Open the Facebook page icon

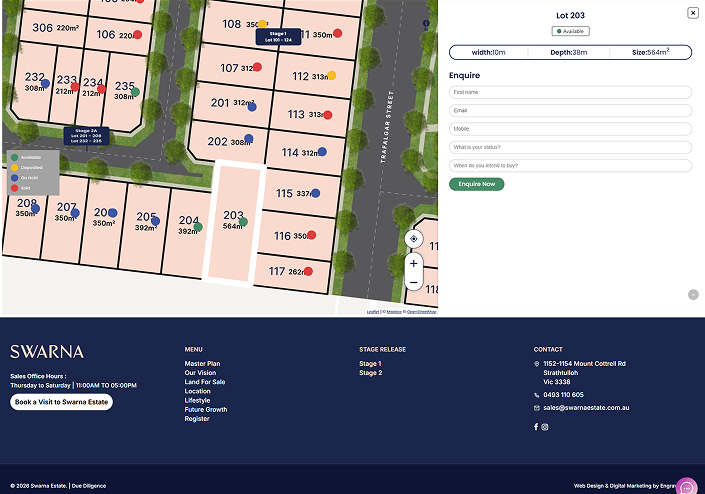[536, 427]
